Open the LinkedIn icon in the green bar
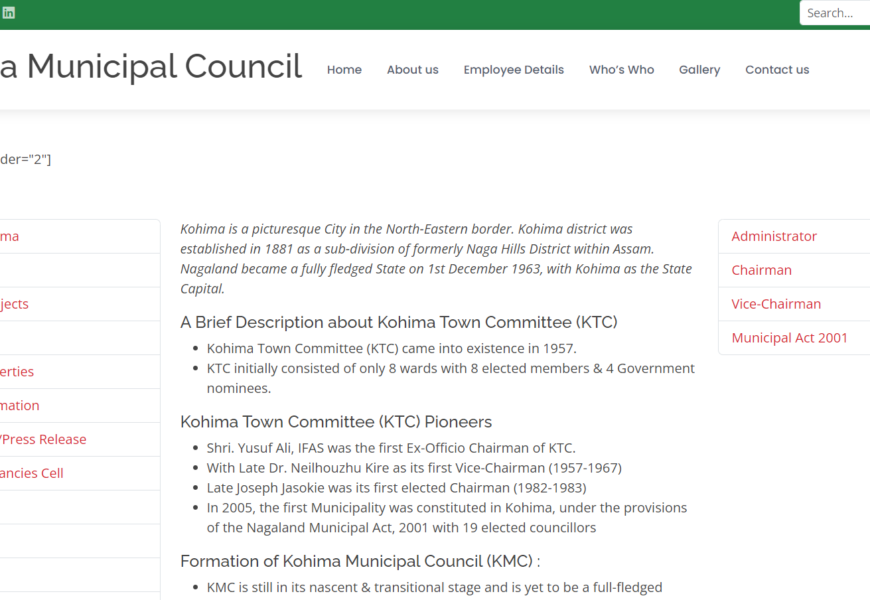This screenshot has width=870, height=600. tap(8, 13)
